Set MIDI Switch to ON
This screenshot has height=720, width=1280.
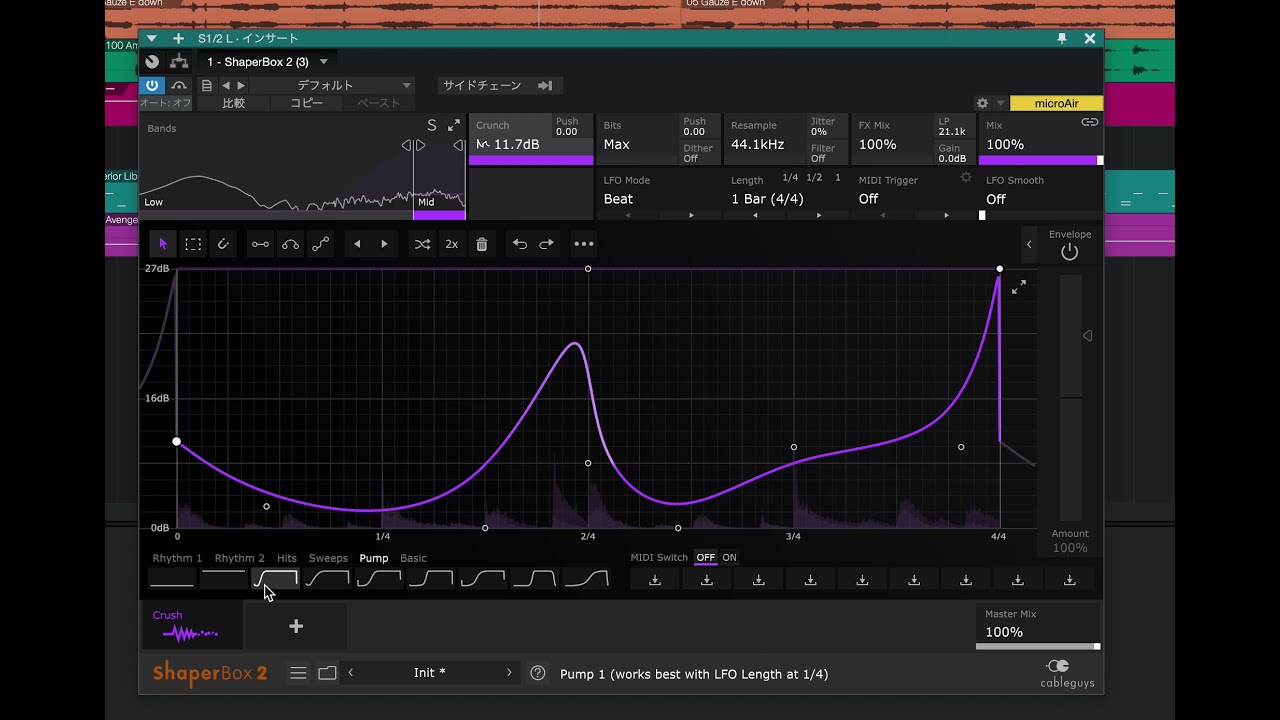point(730,558)
